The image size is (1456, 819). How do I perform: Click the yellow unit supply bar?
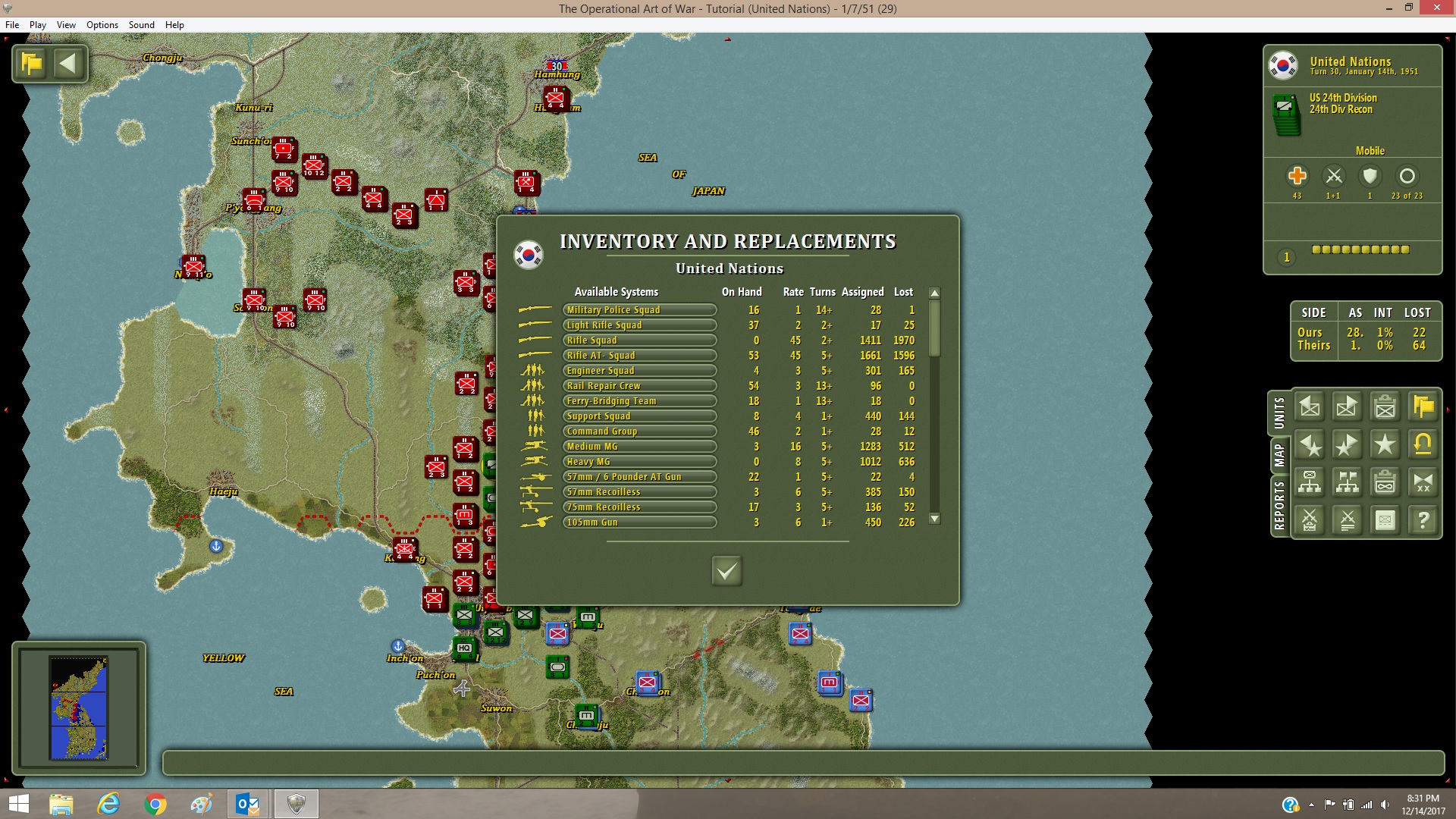(x=1360, y=249)
